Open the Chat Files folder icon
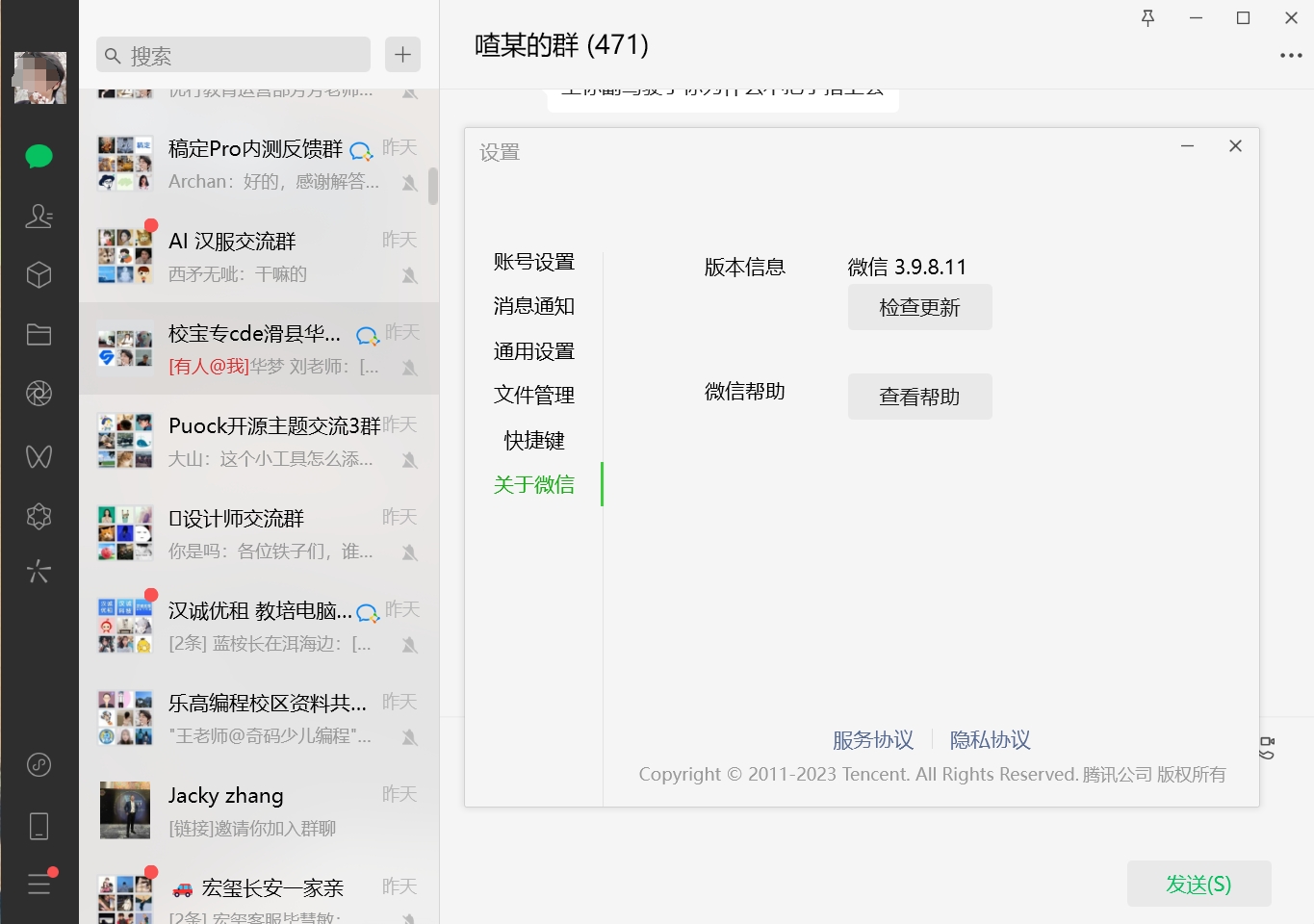The image size is (1314, 924). pos(39,334)
